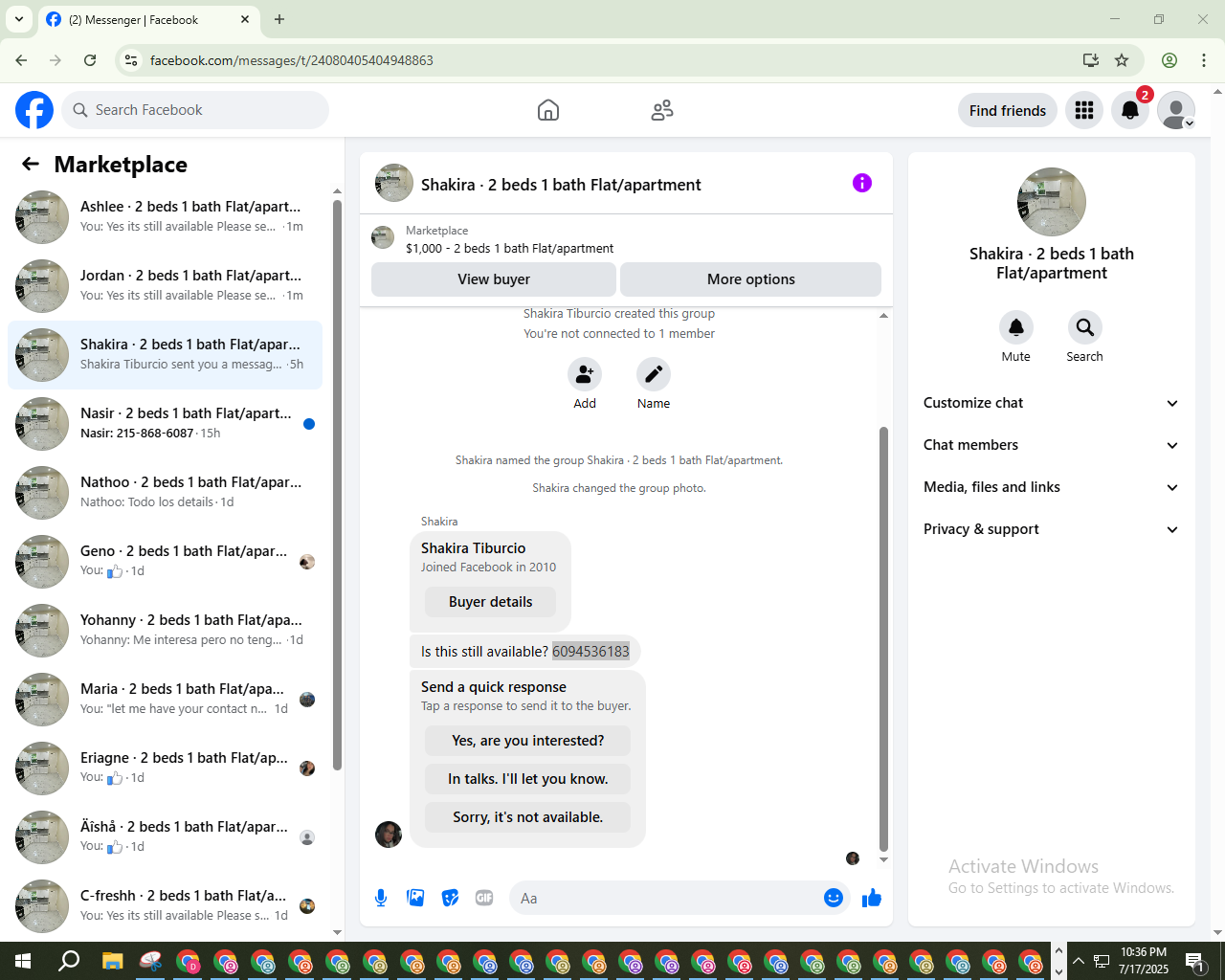
Task: Open the C-freshh conversation
Action: pyautogui.click(x=165, y=905)
